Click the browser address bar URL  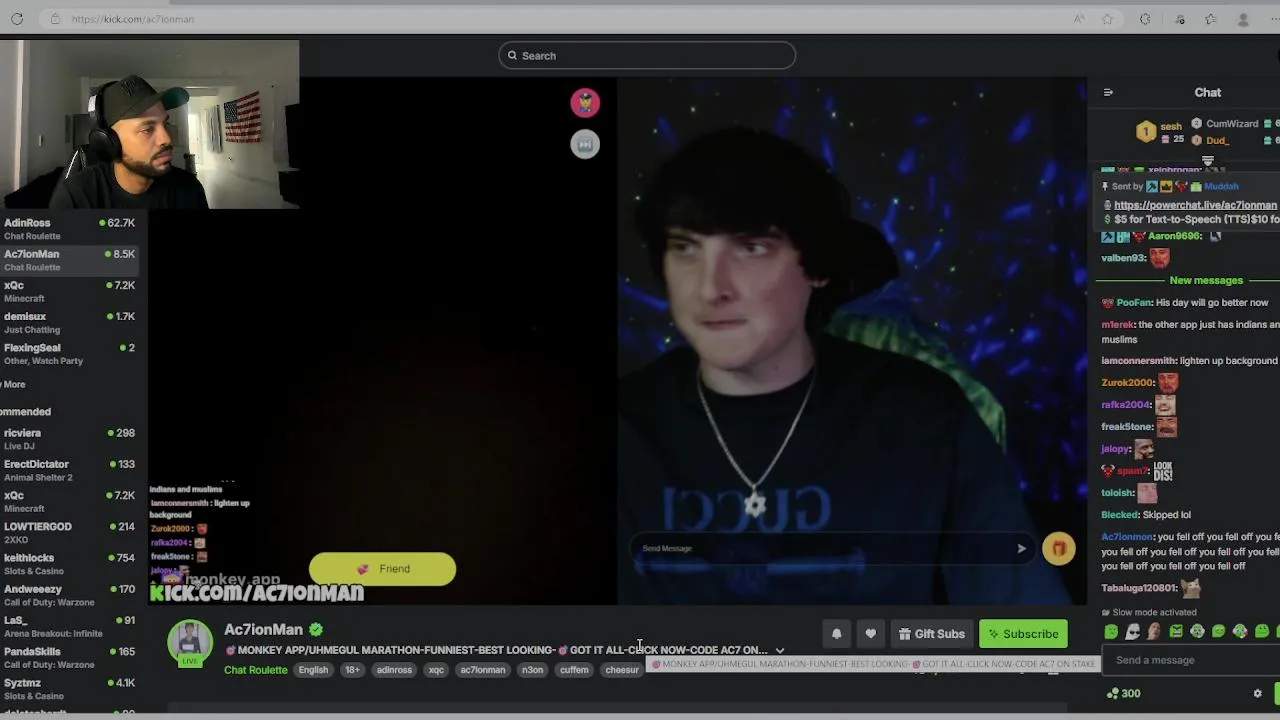[132, 19]
